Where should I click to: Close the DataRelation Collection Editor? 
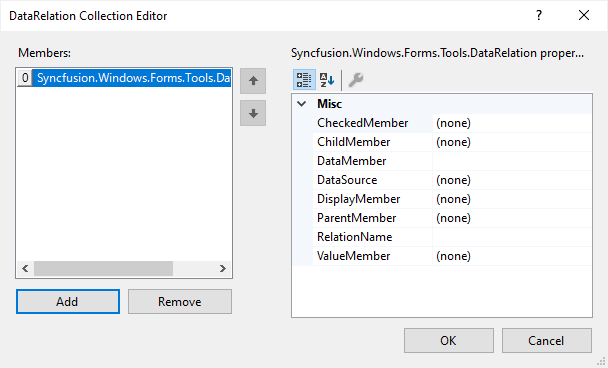coord(584,16)
